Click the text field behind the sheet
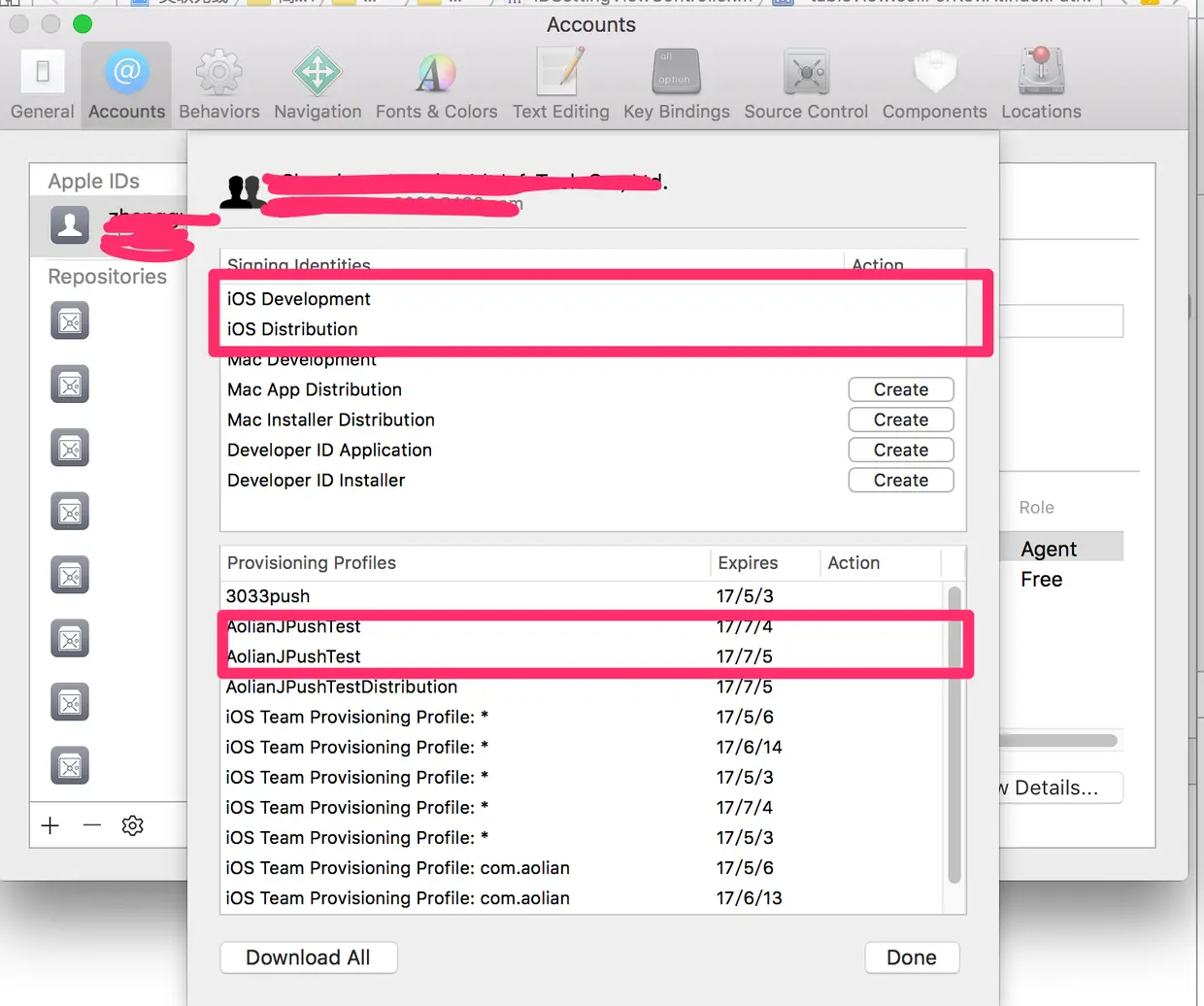 pos(1061,321)
